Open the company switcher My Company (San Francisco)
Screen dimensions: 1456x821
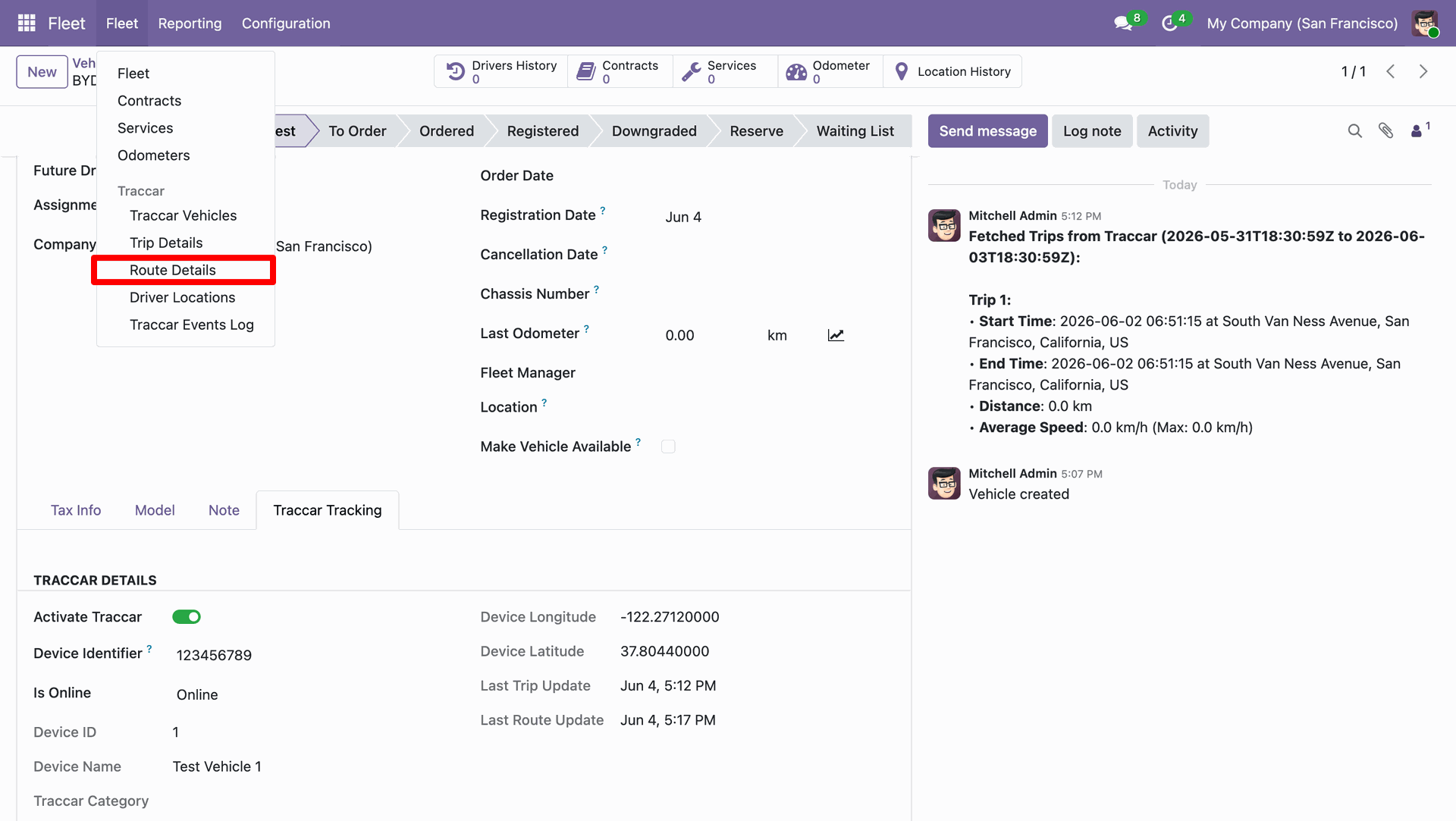point(1302,24)
